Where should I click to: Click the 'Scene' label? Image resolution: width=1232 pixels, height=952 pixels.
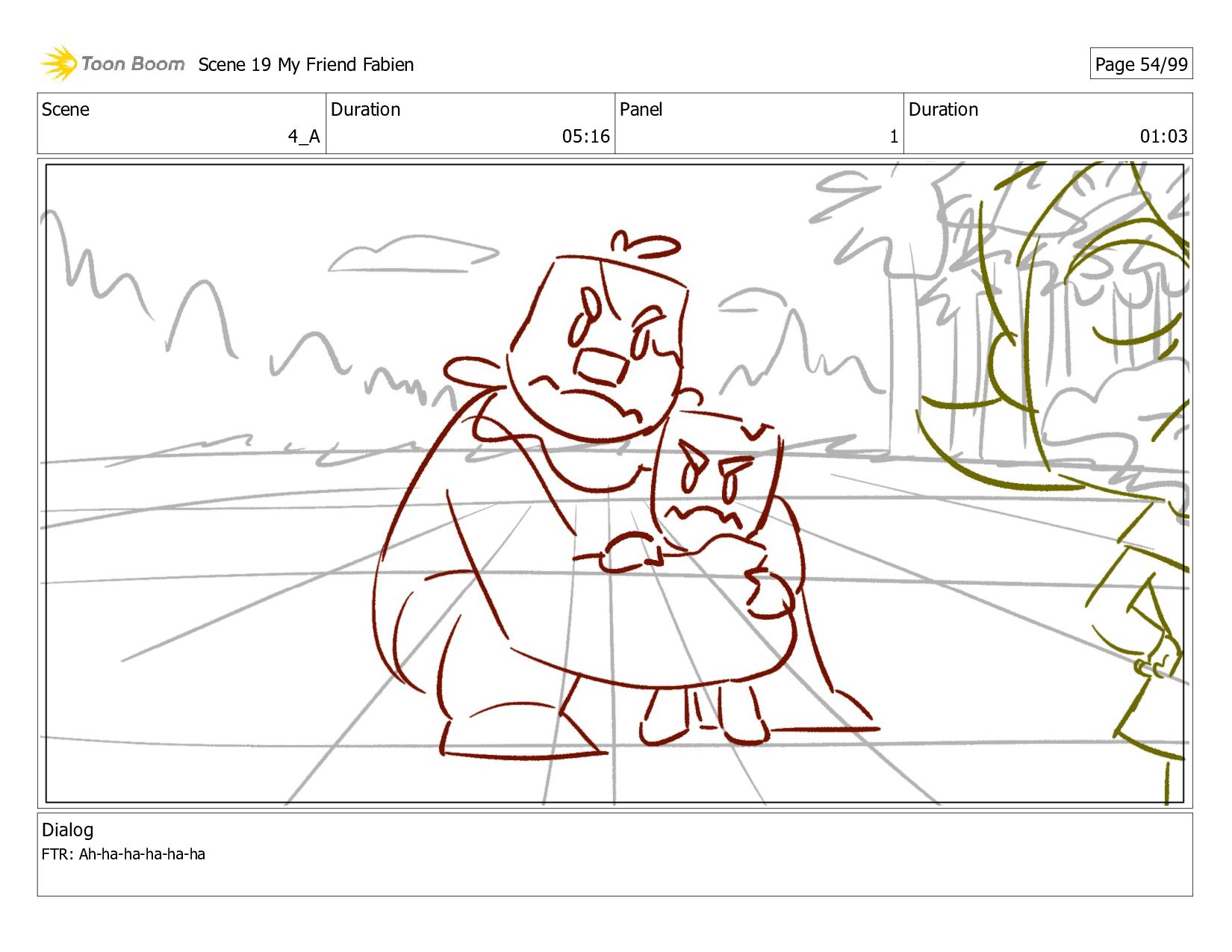[x=66, y=110]
